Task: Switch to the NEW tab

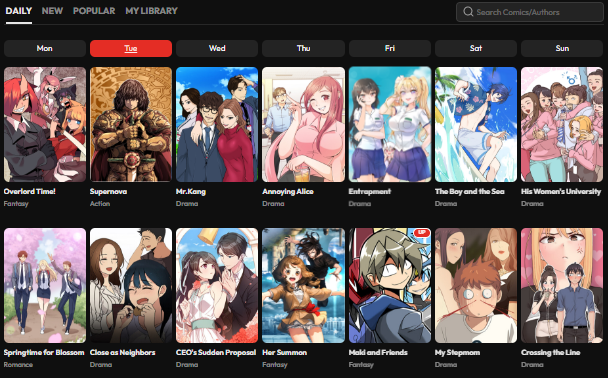Action: pos(52,11)
